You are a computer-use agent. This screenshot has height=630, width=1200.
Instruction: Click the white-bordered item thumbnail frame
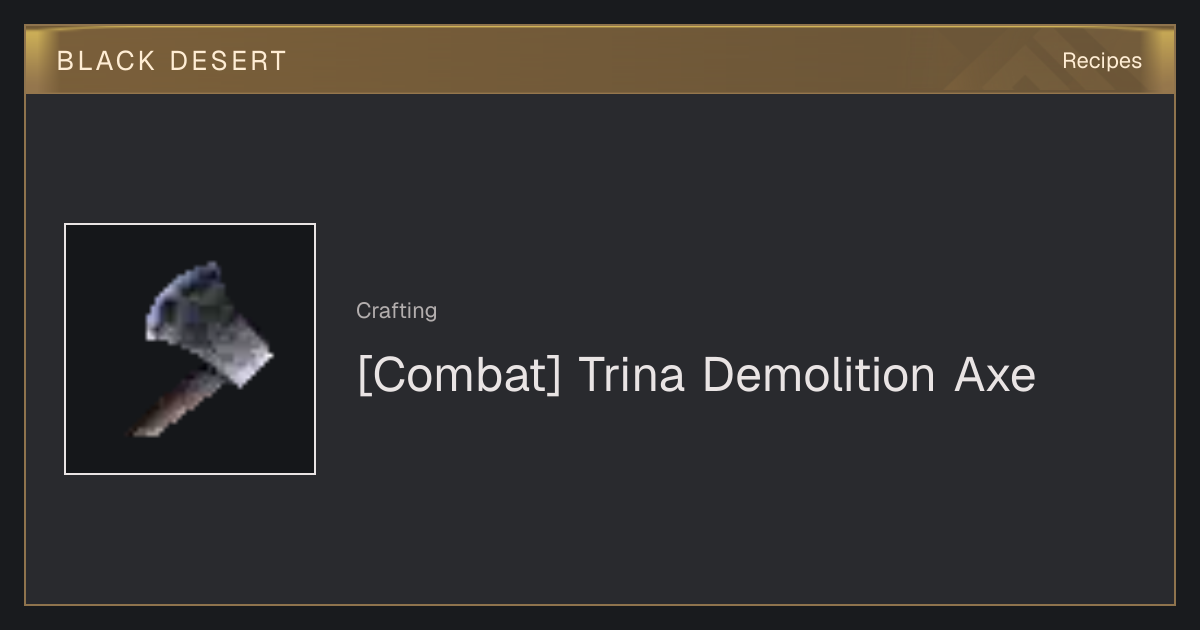[190, 349]
